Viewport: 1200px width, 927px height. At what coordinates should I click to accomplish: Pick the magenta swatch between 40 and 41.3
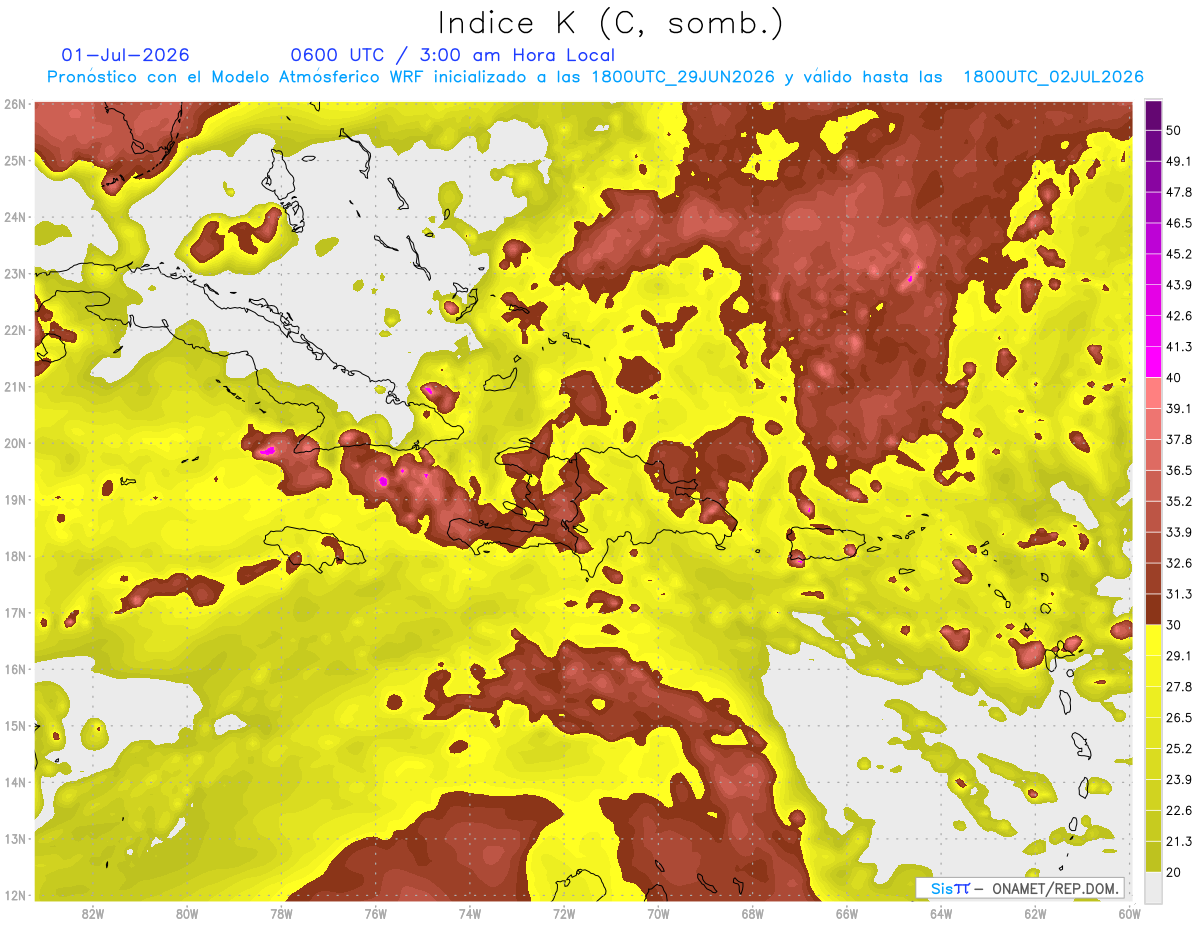tap(1153, 362)
